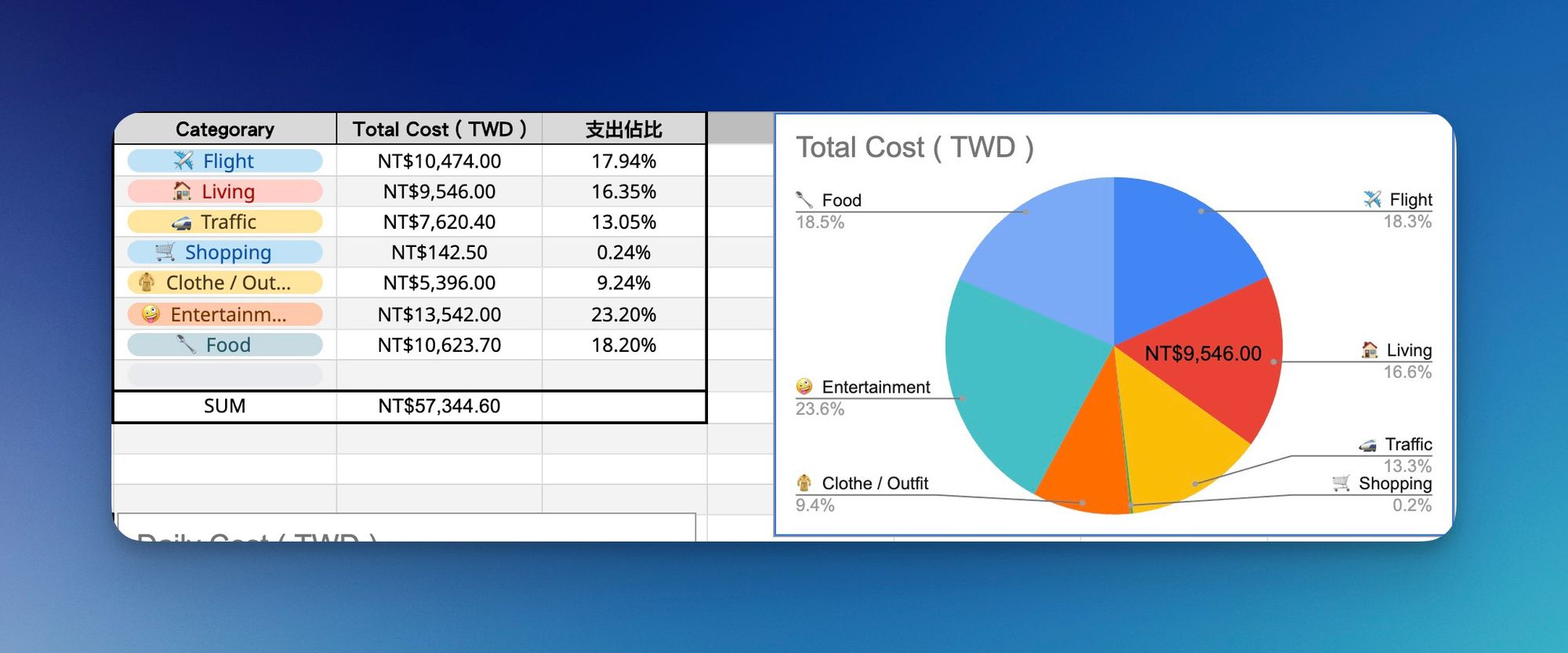Click the shopping cart icon in Shopping chip
1568x653 pixels.
point(165,252)
